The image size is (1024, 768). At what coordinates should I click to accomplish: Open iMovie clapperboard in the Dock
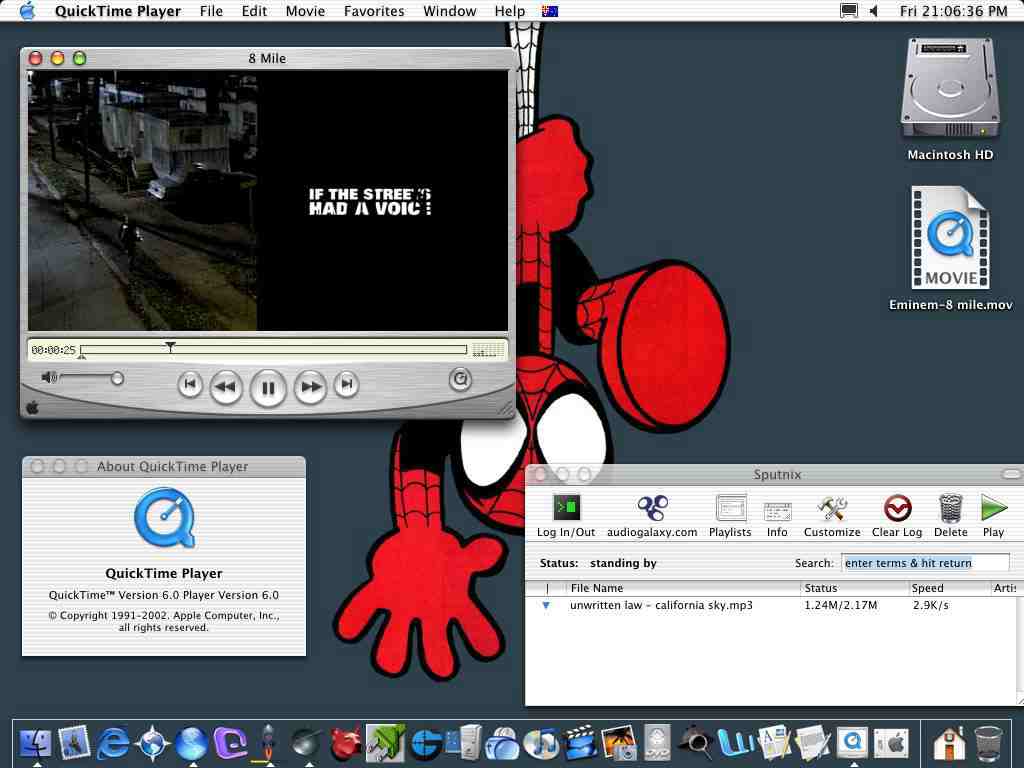tap(580, 743)
